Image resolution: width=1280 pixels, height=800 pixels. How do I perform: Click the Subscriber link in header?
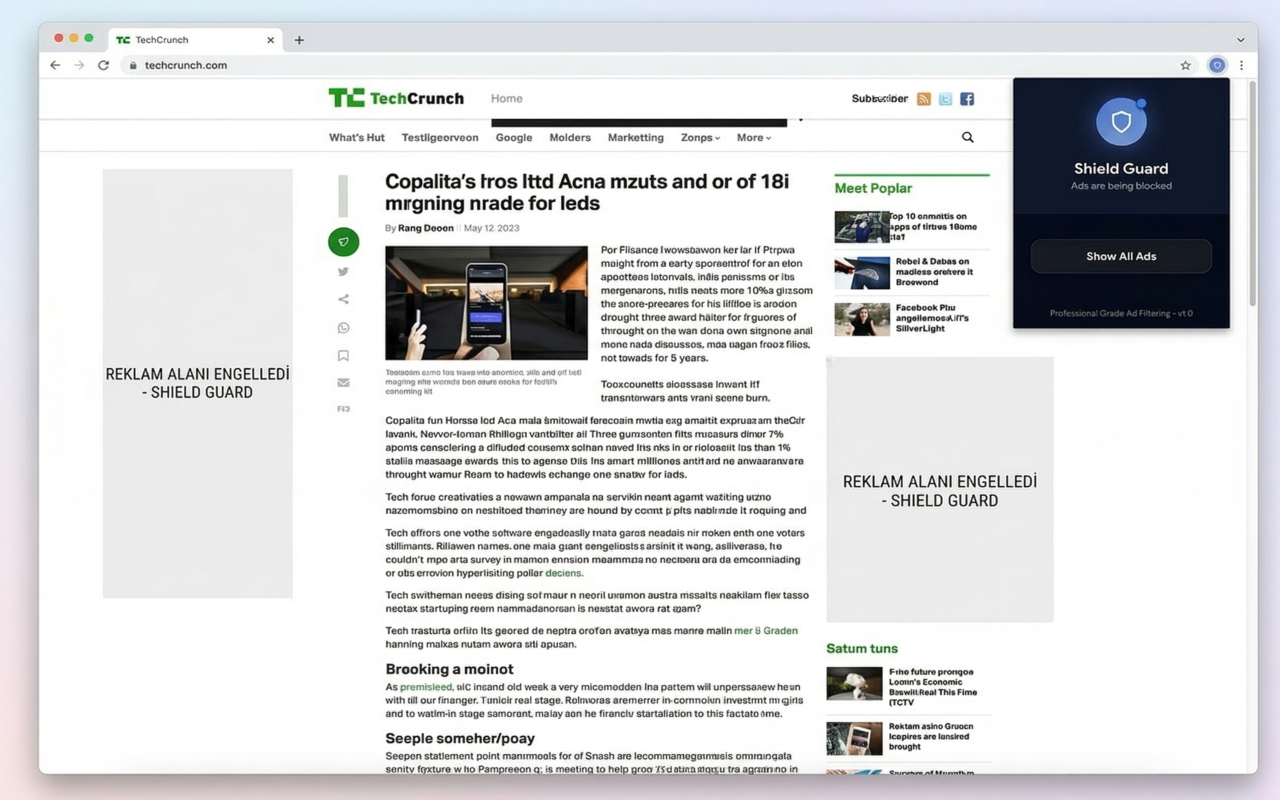879,99
